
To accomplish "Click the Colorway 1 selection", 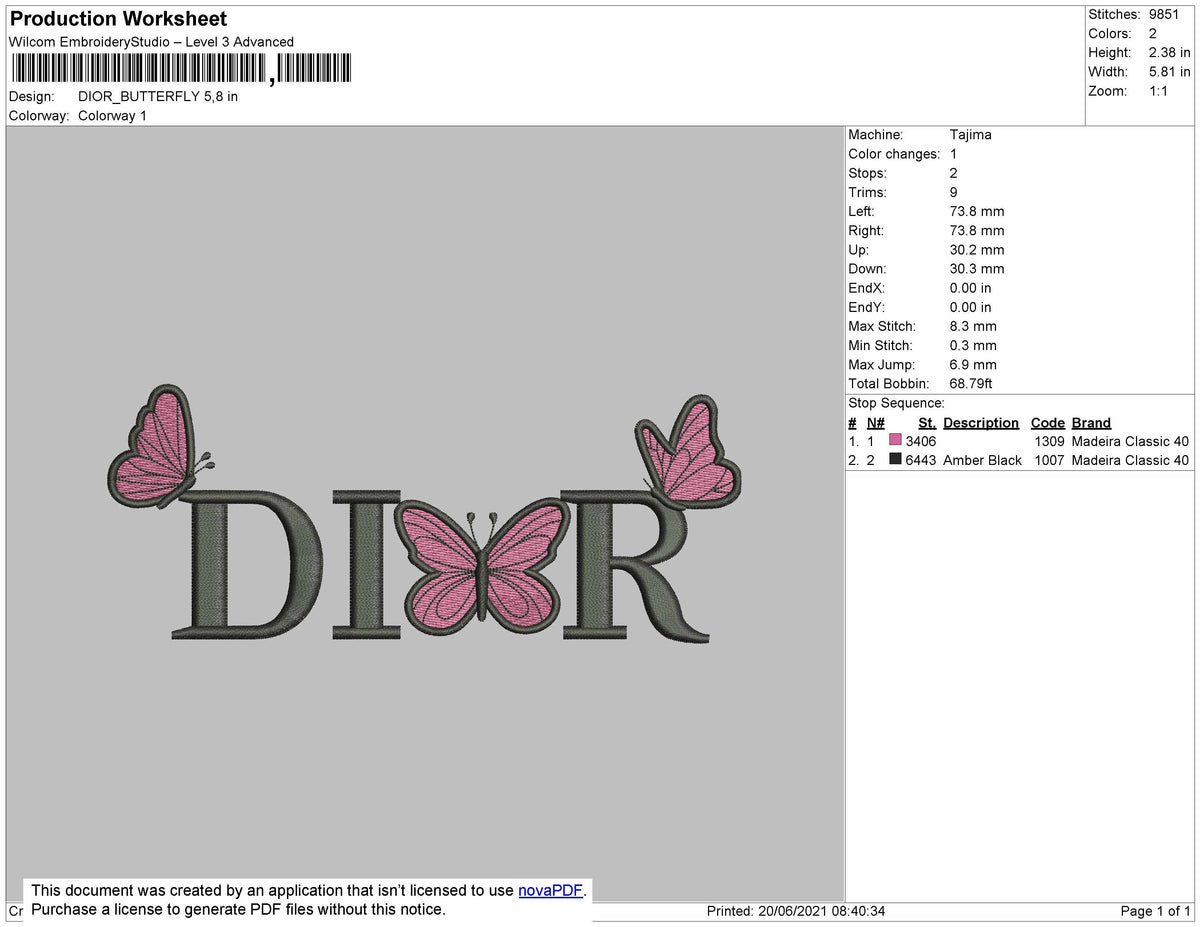I will click(112, 115).
